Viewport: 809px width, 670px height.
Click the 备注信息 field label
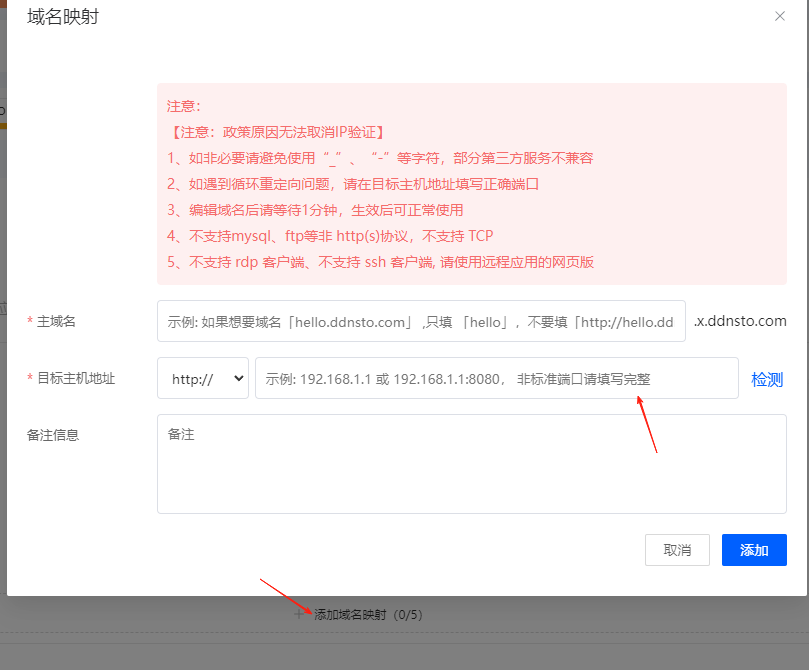(x=53, y=435)
